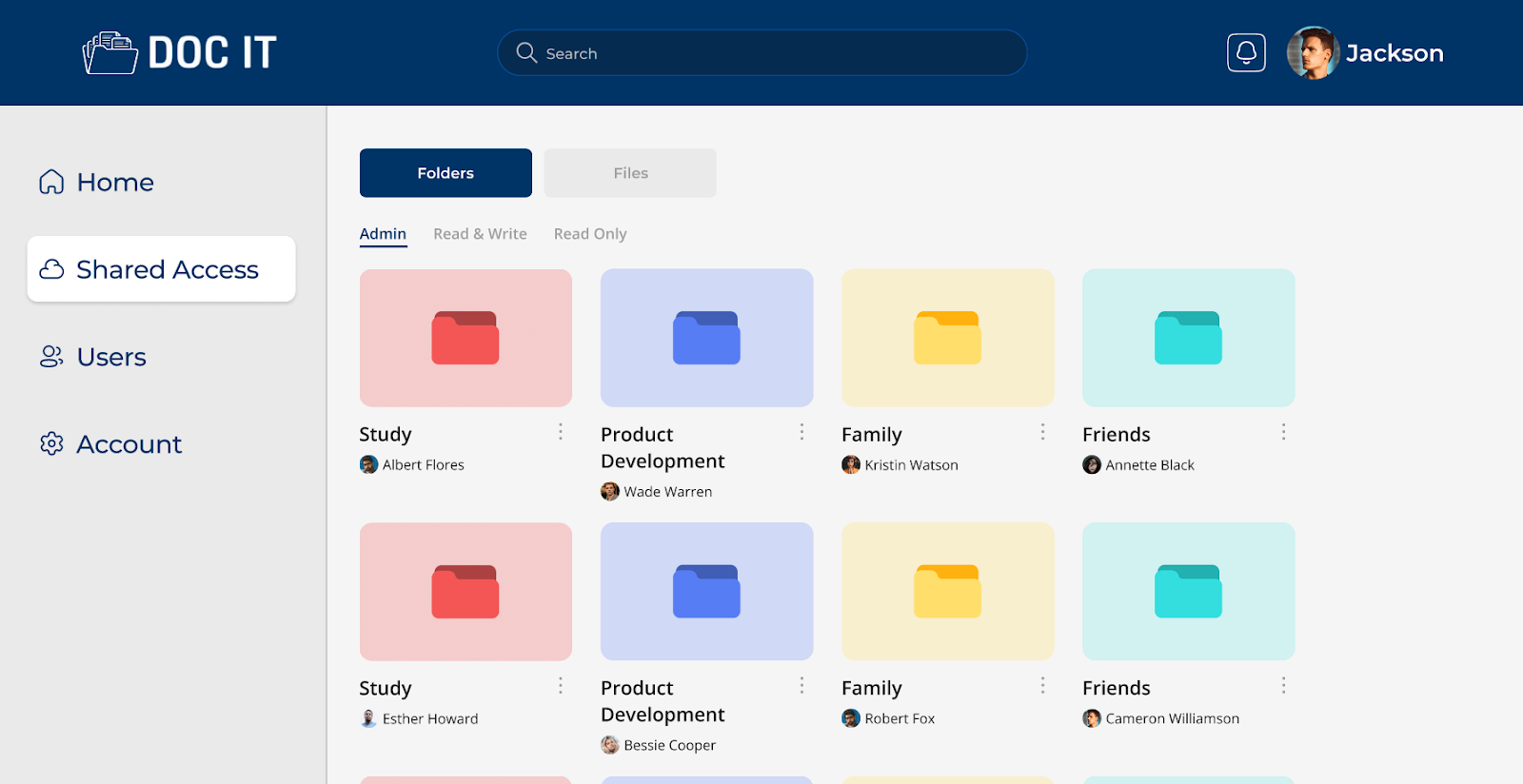Click the notification bell icon
This screenshot has width=1523, height=784.
[1246, 52]
